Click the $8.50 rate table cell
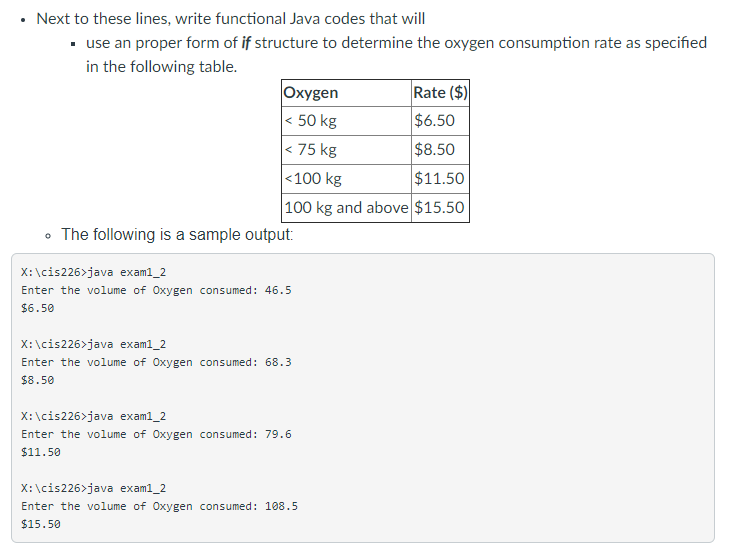Viewport: 729px width, 557px height. pos(440,150)
